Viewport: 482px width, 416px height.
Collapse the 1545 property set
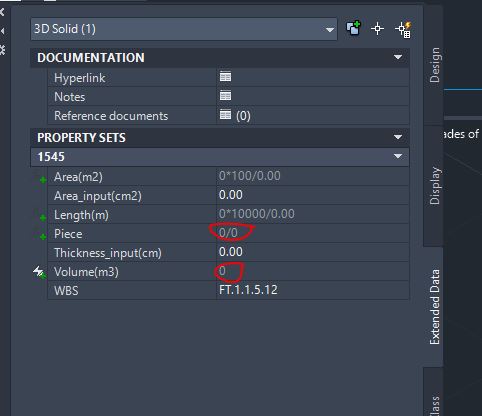398,156
